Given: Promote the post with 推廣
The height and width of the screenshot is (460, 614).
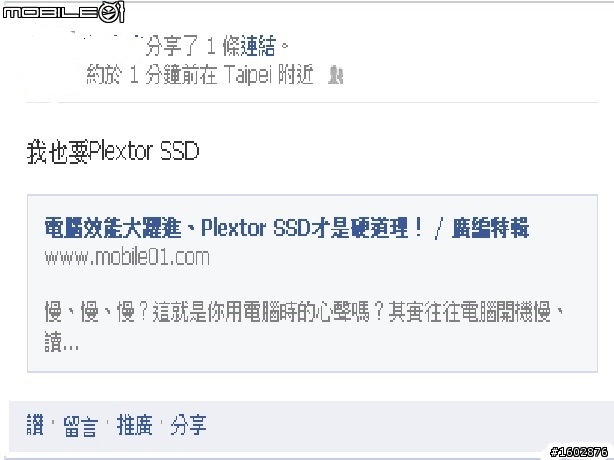Looking at the screenshot, I should point(134,425).
